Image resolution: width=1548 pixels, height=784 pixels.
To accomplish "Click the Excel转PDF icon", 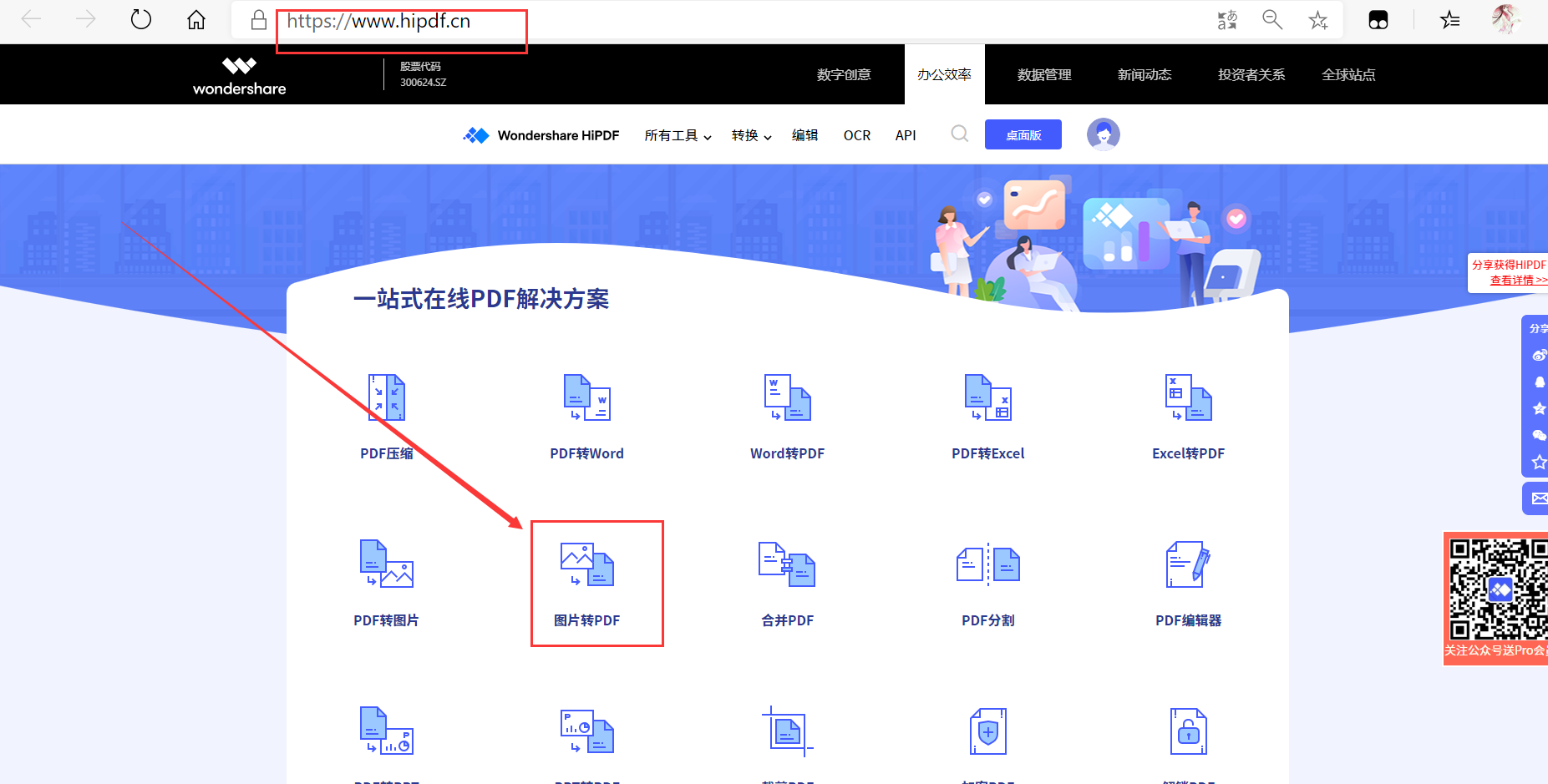I will [x=1188, y=398].
